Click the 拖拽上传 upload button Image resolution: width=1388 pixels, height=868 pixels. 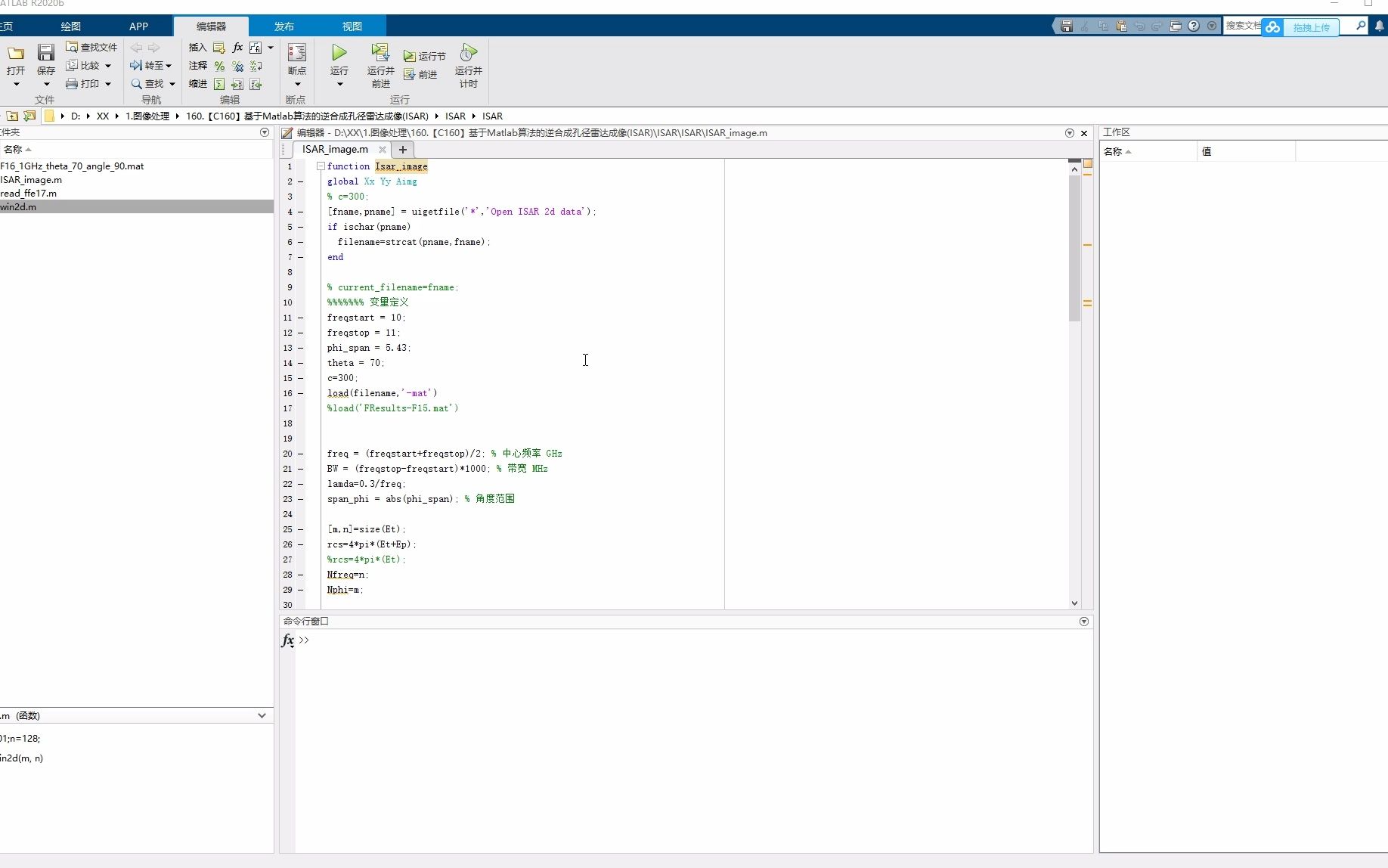point(1300,27)
